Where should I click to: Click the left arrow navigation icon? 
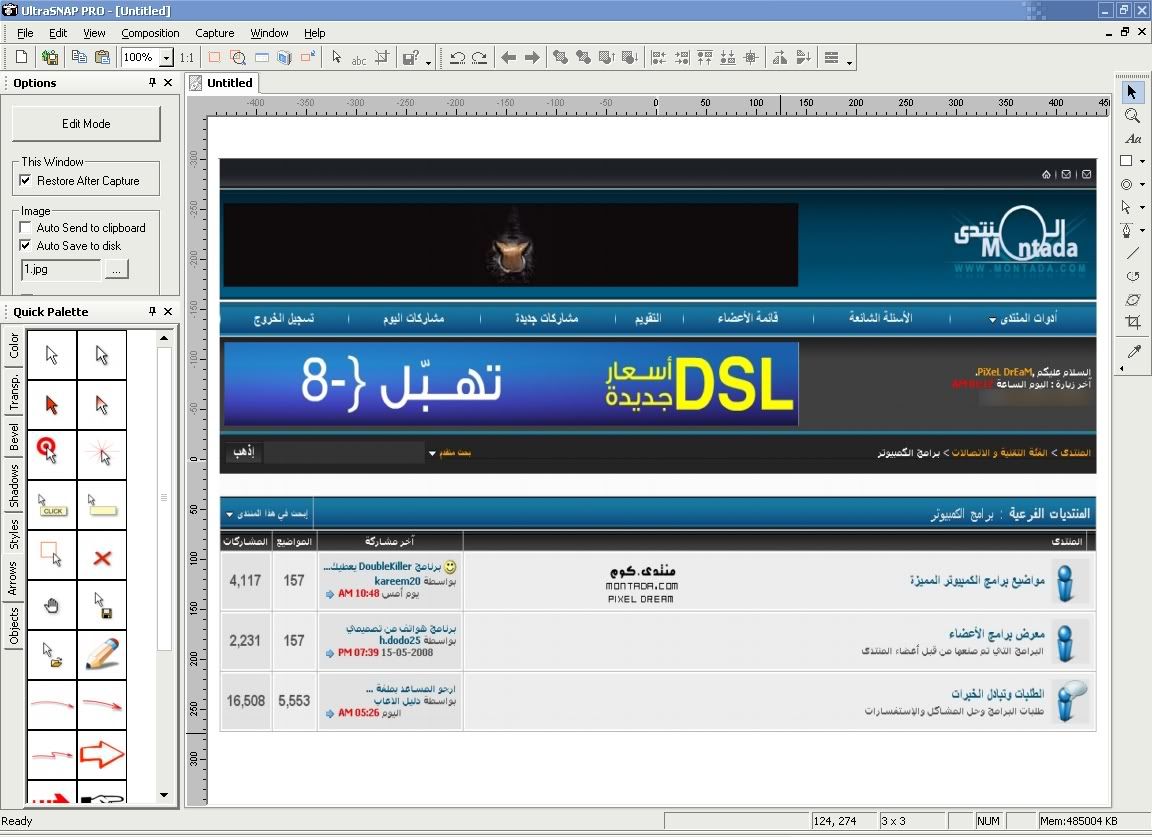point(508,57)
